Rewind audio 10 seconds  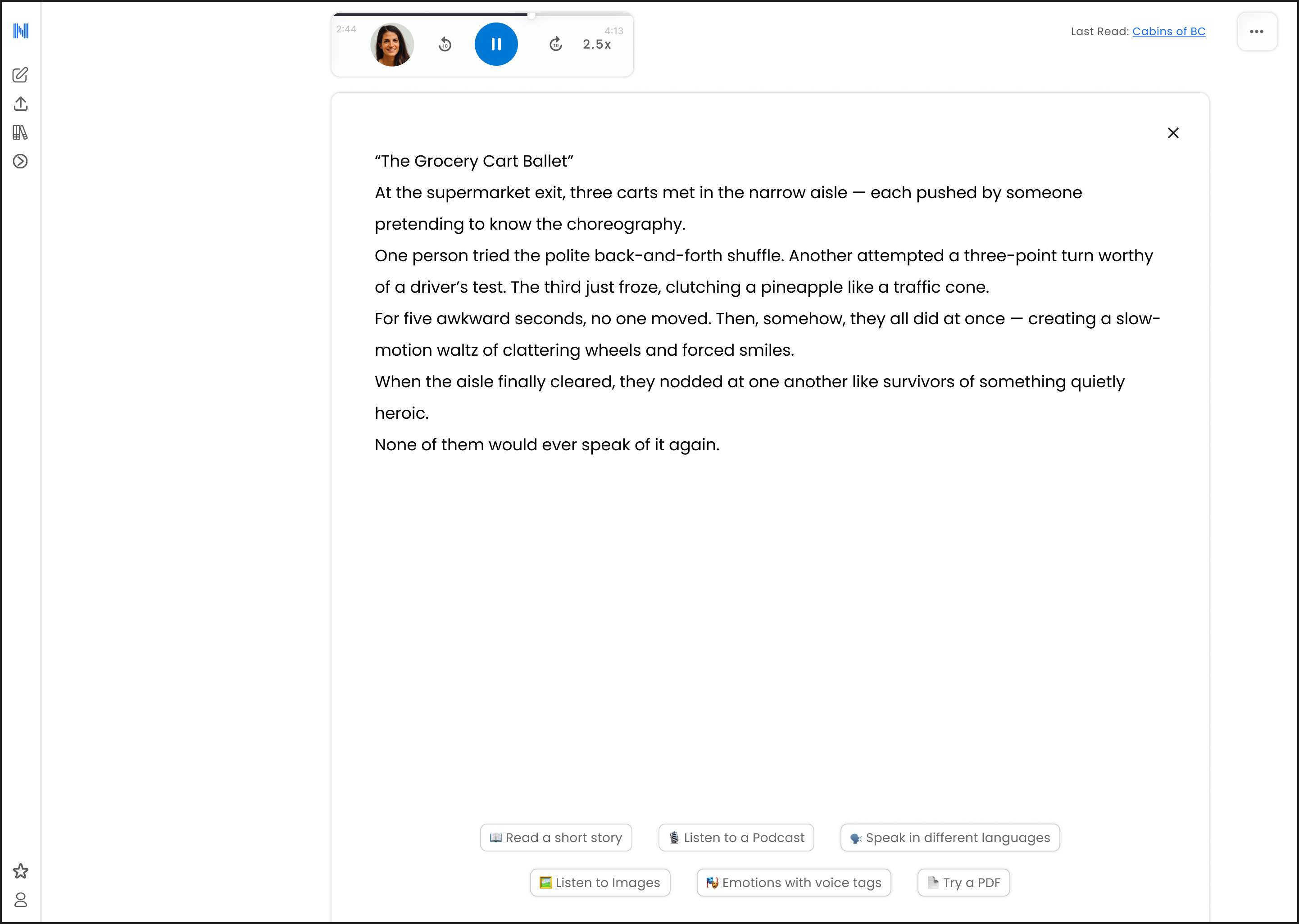445,45
